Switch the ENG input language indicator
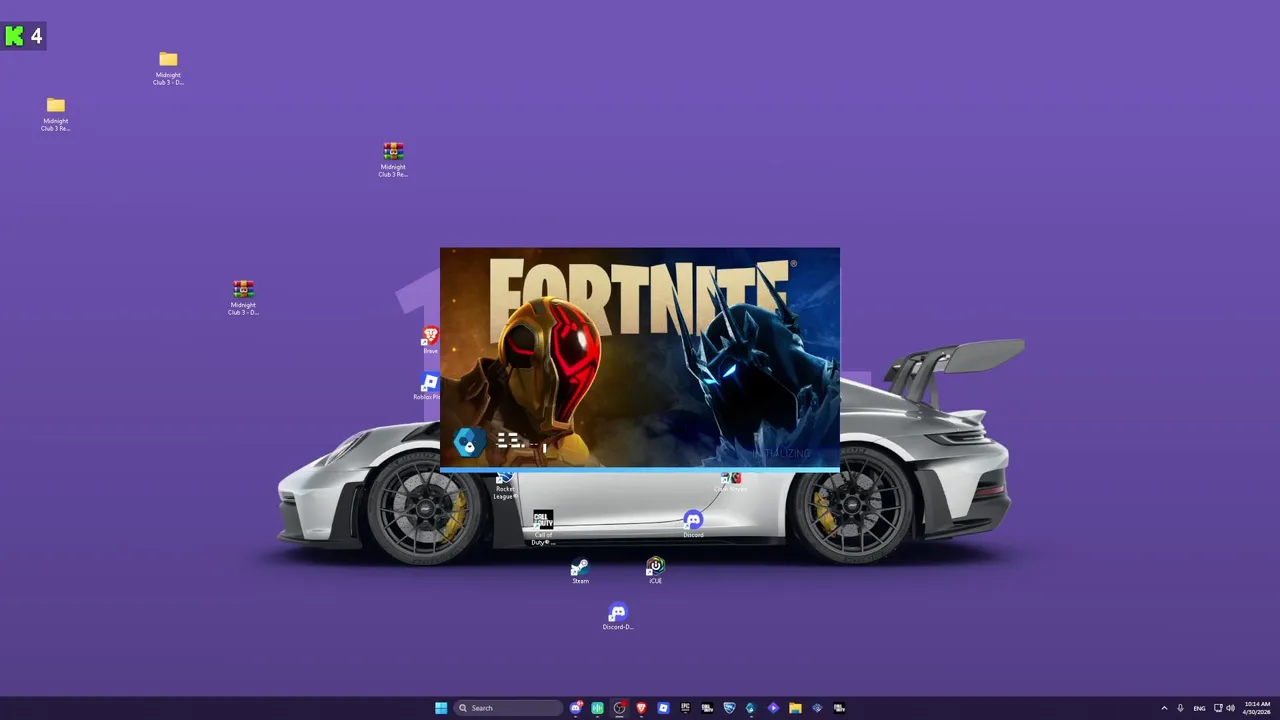This screenshot has height=720, width=1280. [1199, 708]
